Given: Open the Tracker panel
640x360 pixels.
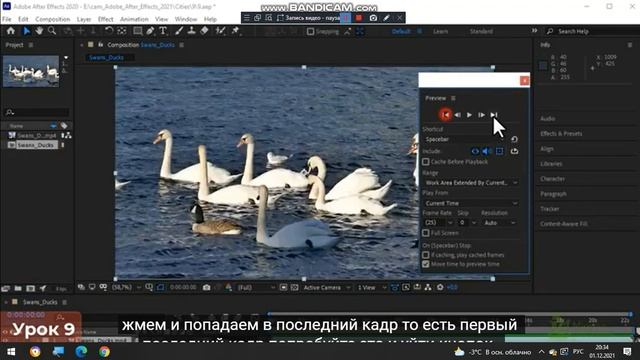Looking at the screenshot, I should (x=550, y=209).
